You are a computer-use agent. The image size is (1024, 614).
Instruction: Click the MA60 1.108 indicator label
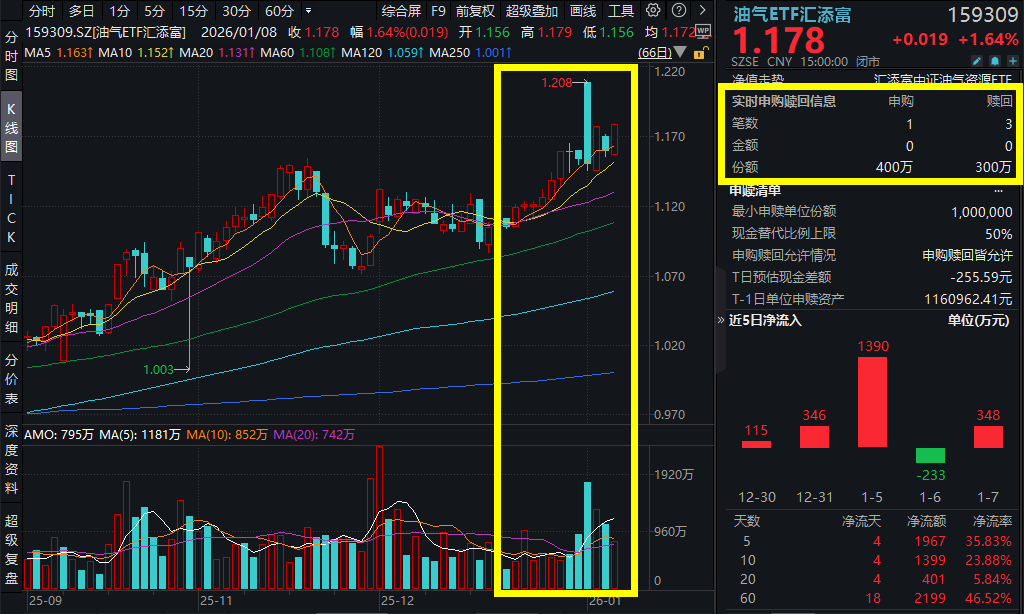point(298,52)
